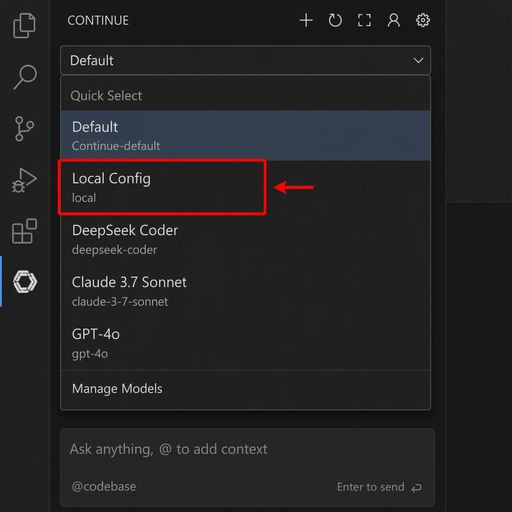The width and height of the screenshot is (512, 512).
Task: Open the Source Control branch icon
Action: [x=24, y=129]
